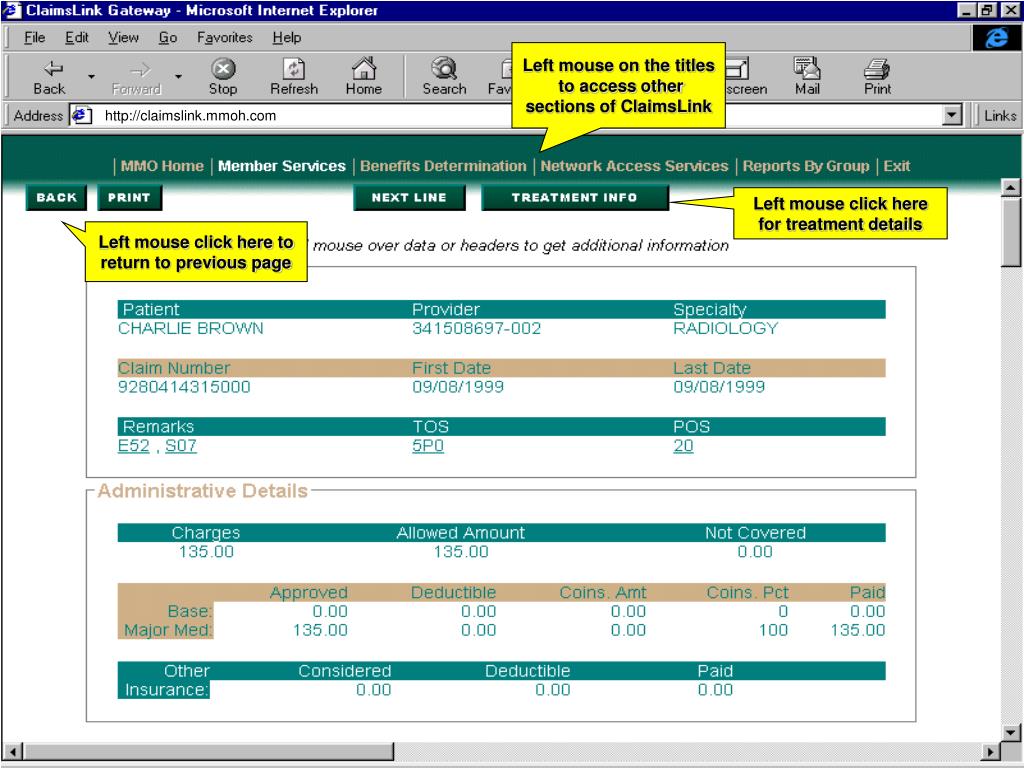Open Network Access Services section
Image resolution: width=1024 pixels, height=768 pixels.
[634, 166]
